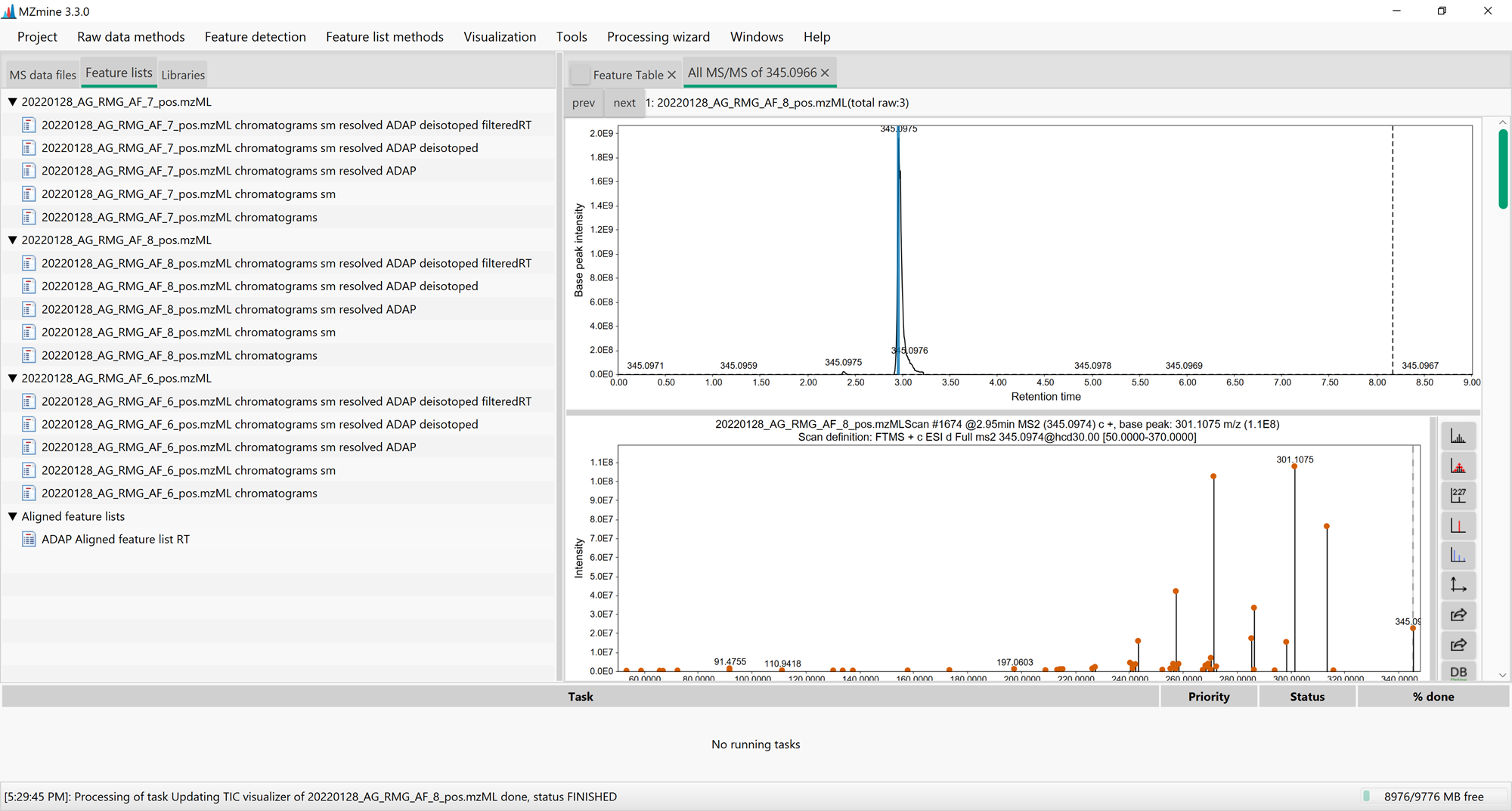Open the Feature detection menu
The image size is (1512, 811).
(255, 36)
